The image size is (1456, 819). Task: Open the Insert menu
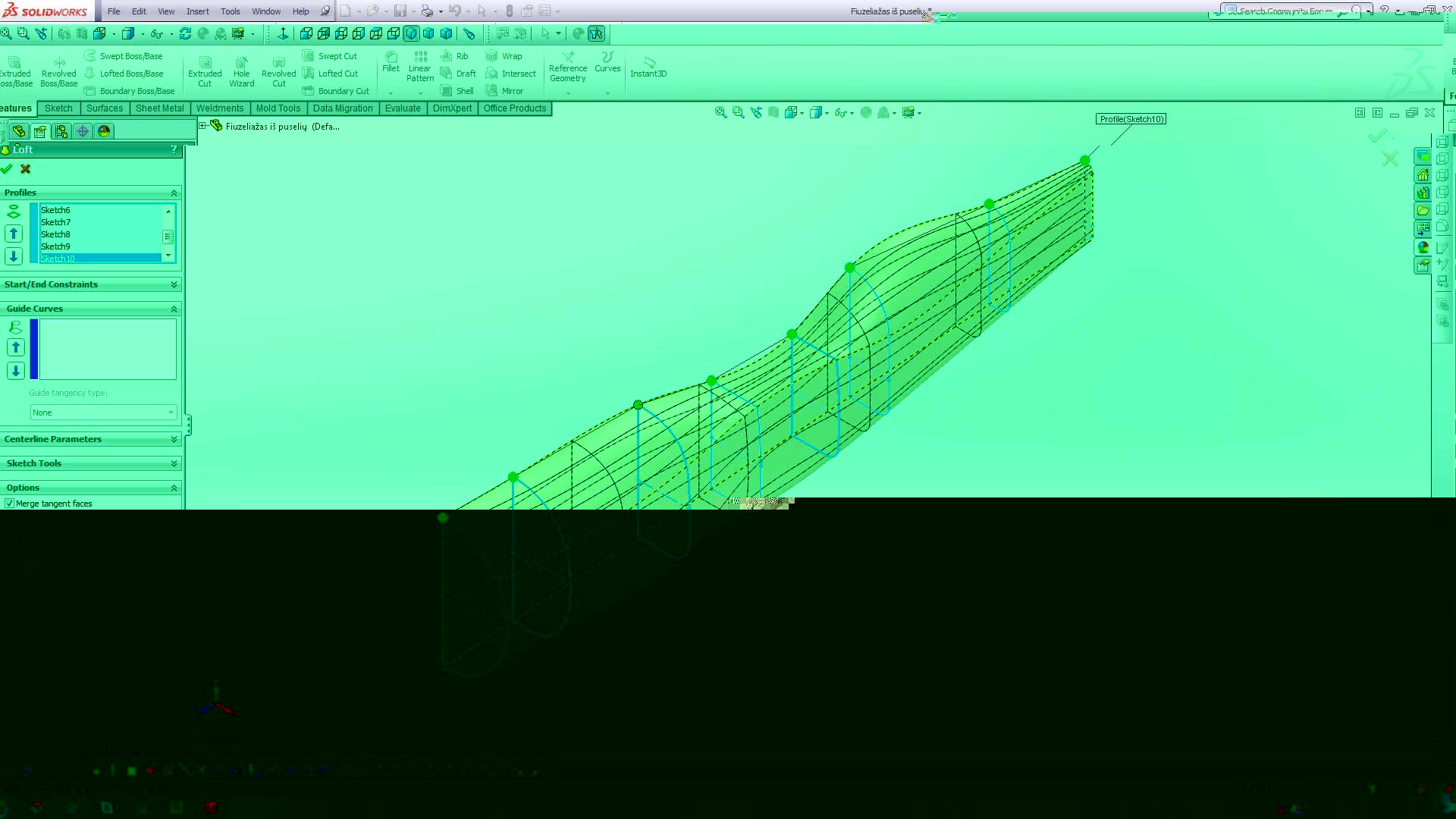click(x=198, y=11)
